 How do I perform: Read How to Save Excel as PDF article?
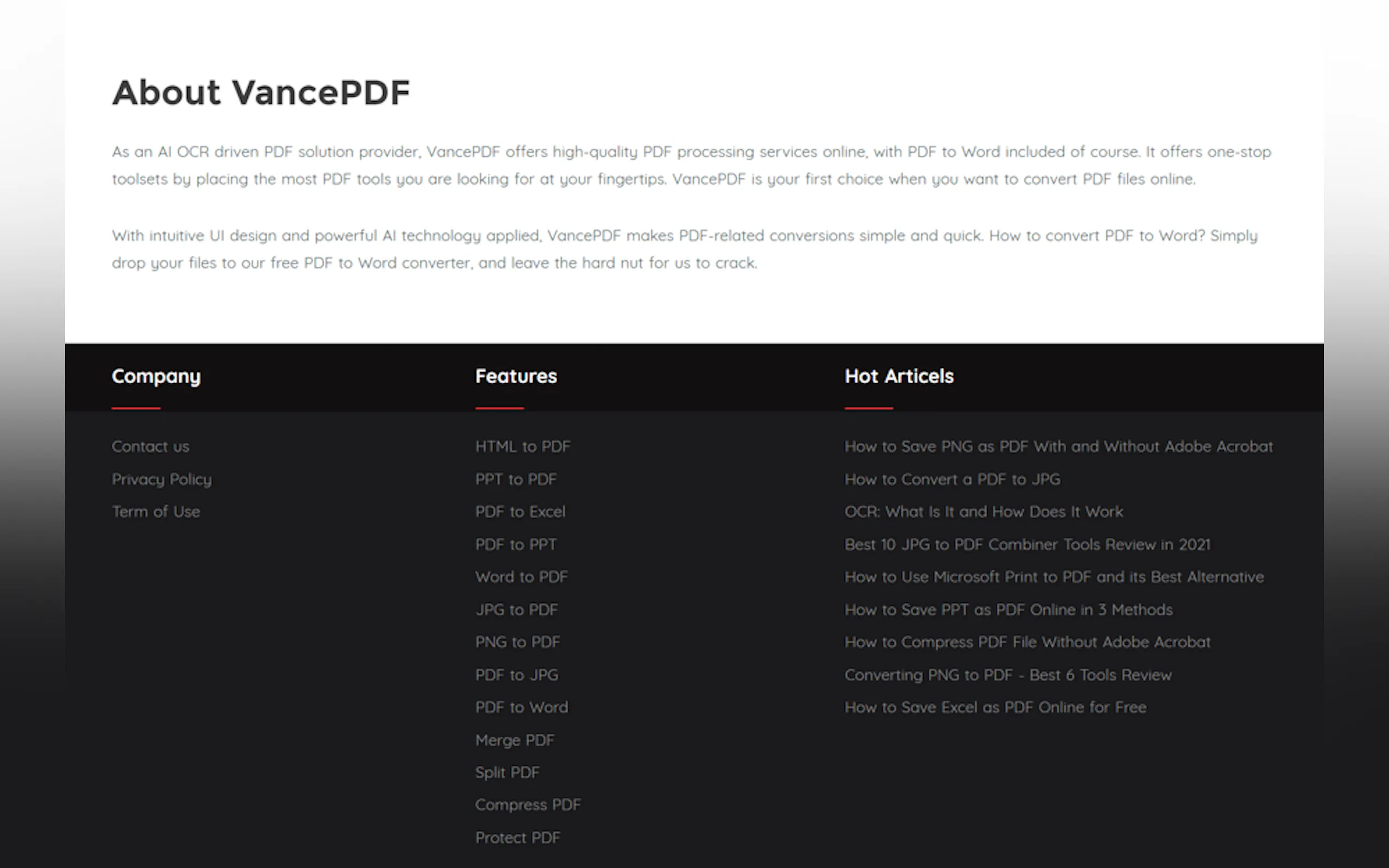tap(995, 707)
